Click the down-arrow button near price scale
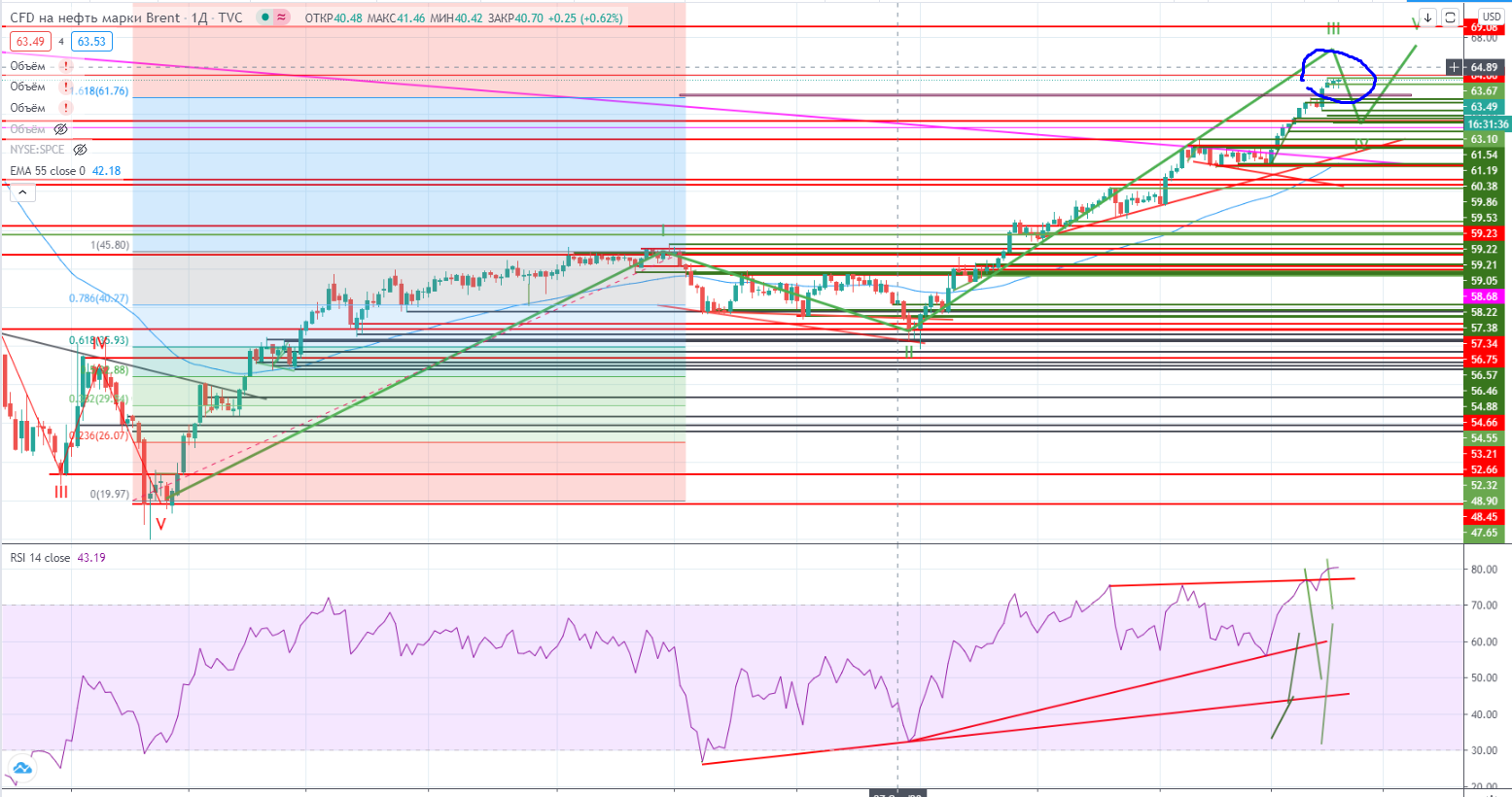 coord(1427,17)
